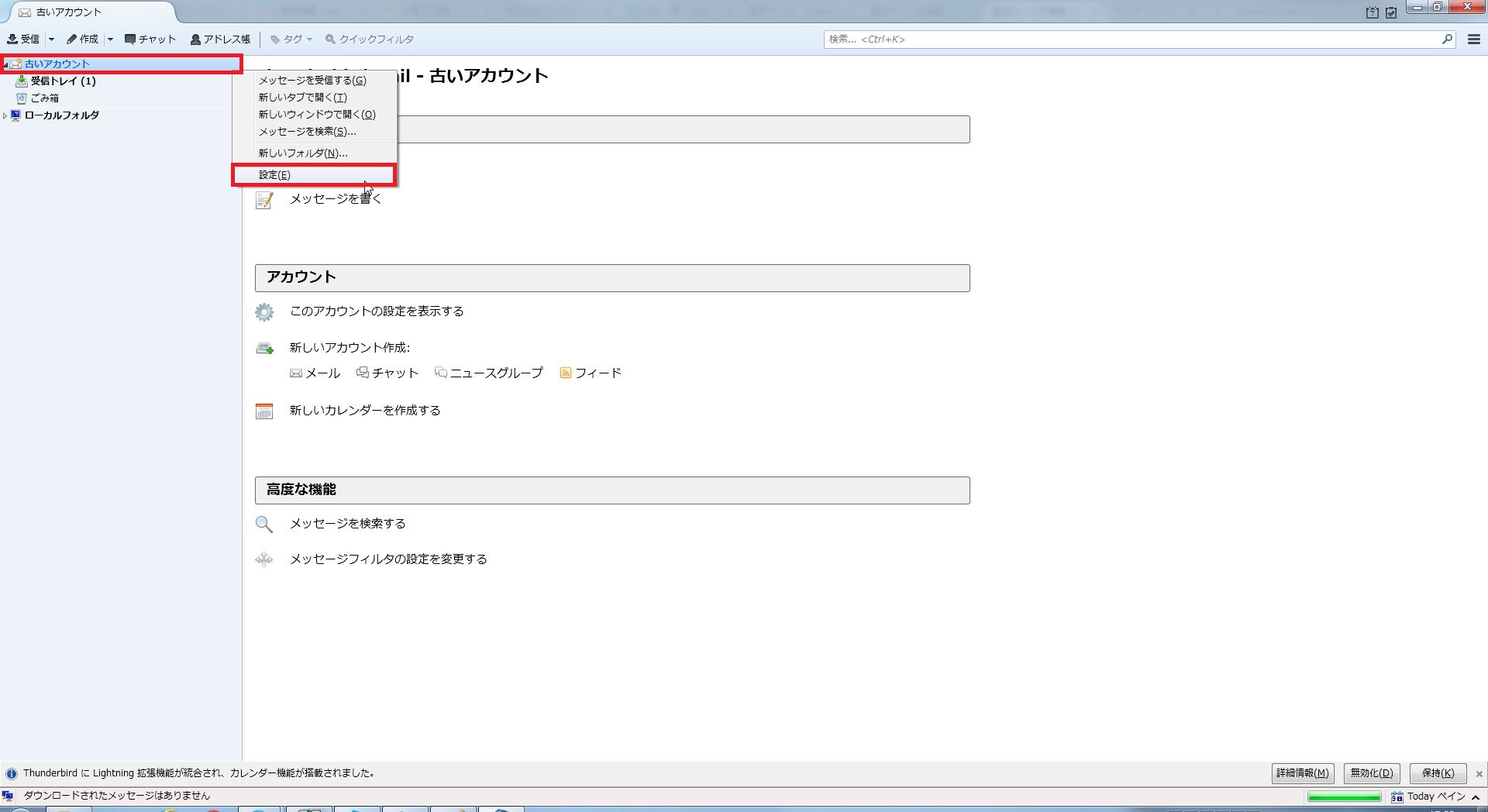Create a new チャット account
The width and height of the screenshot is (1488, 812).
[x=387, y=373]
